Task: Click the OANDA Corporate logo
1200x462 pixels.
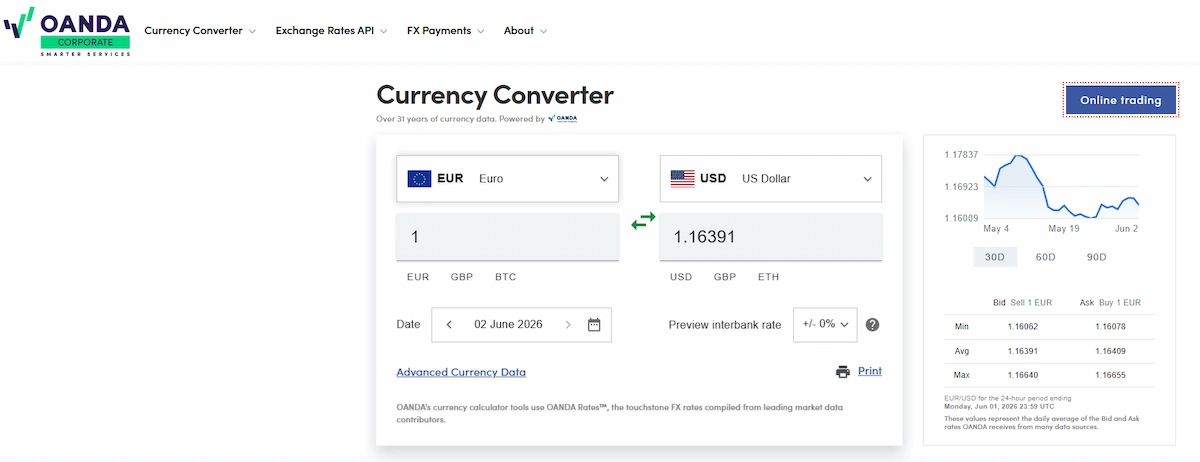Action: [67, 30]
